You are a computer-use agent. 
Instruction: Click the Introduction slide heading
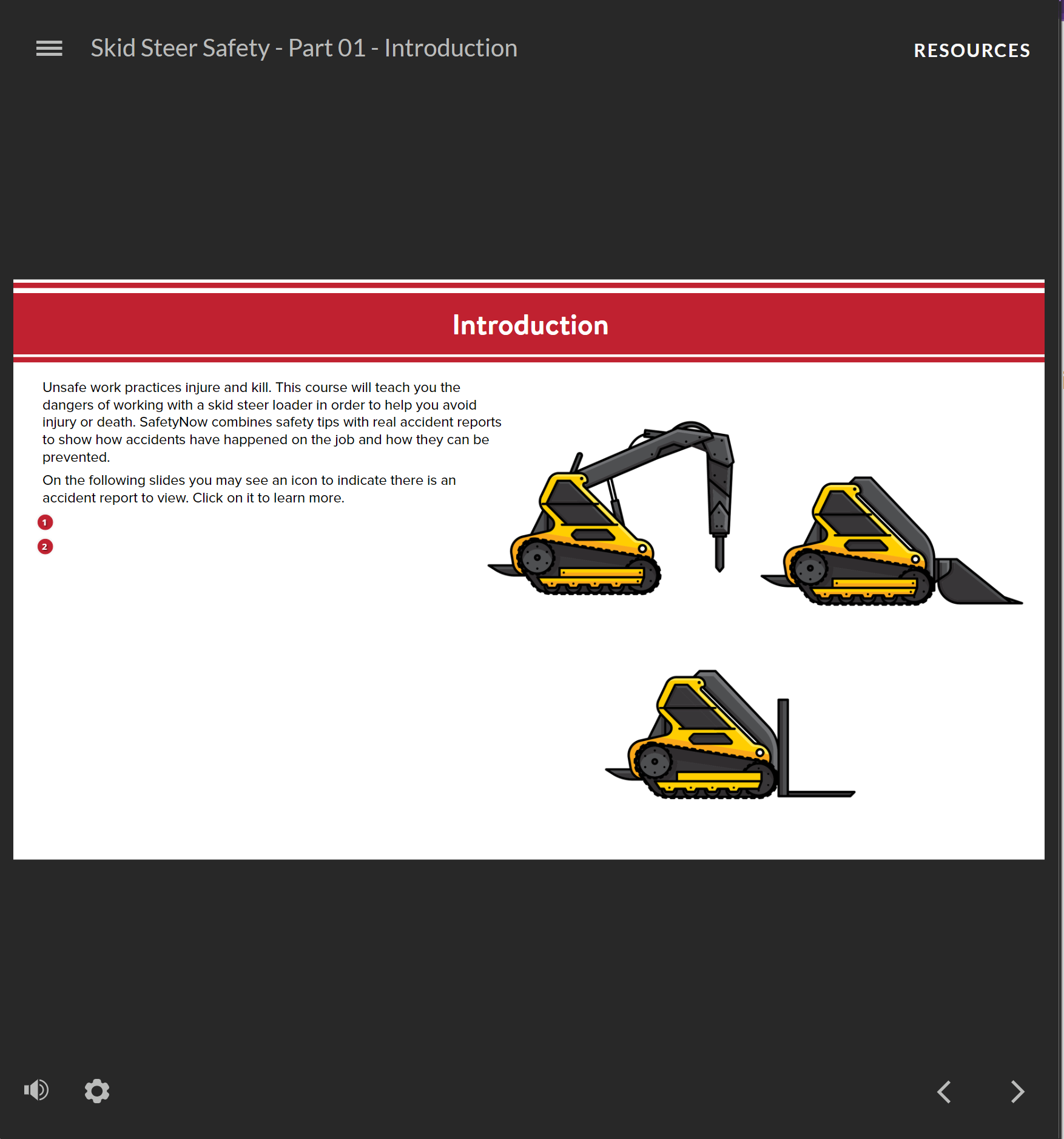coord(530,325)
